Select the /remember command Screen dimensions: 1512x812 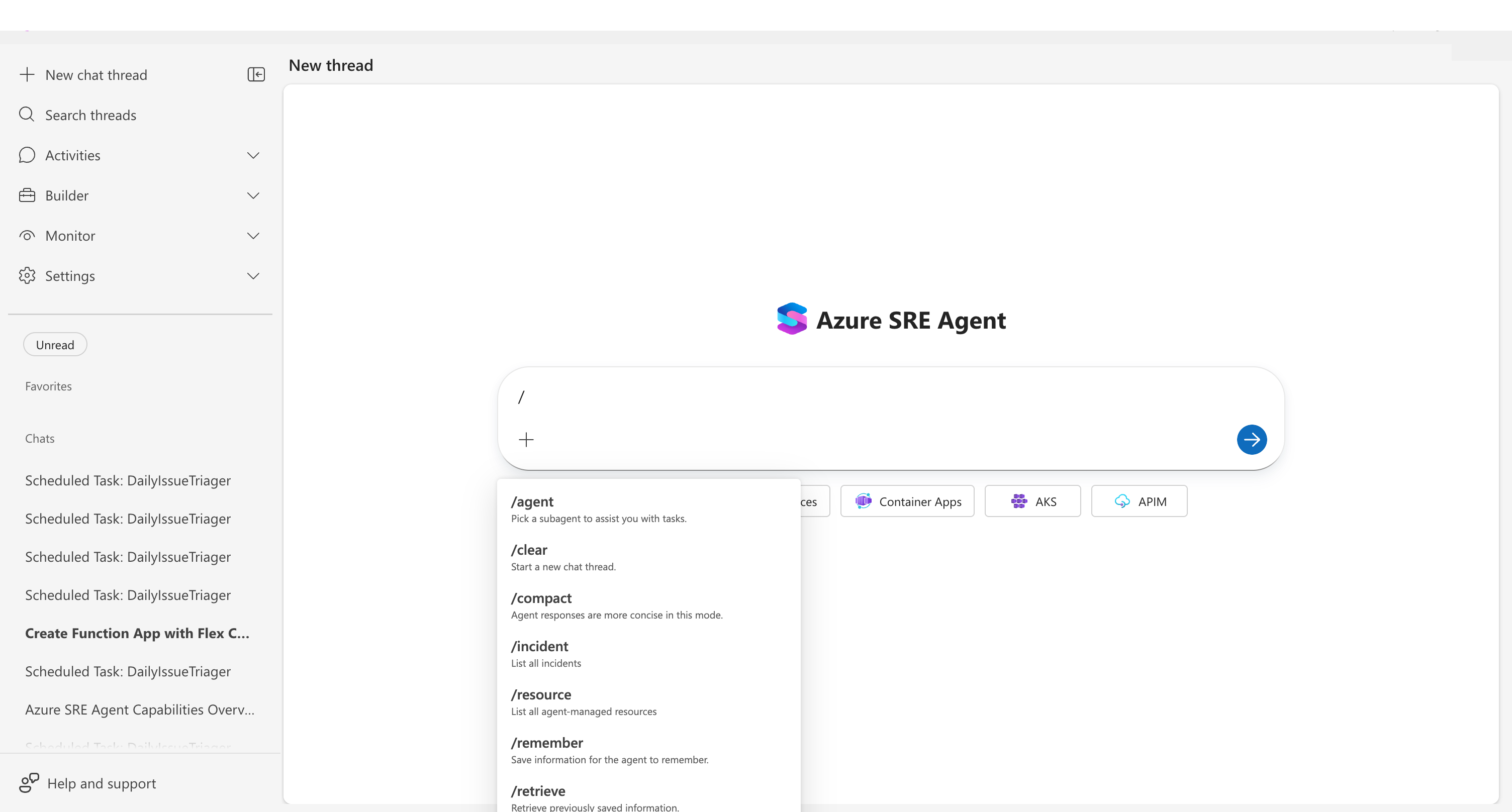coord(648,750)
